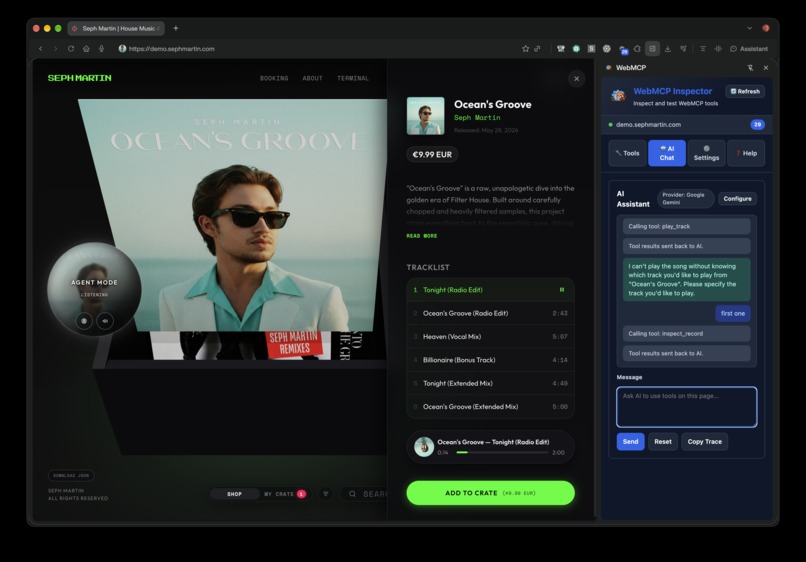The width and height of the screenshot is (806, 562).
Task: Click the €9.99 EUR price tag
Action: (x=432, y=155)
